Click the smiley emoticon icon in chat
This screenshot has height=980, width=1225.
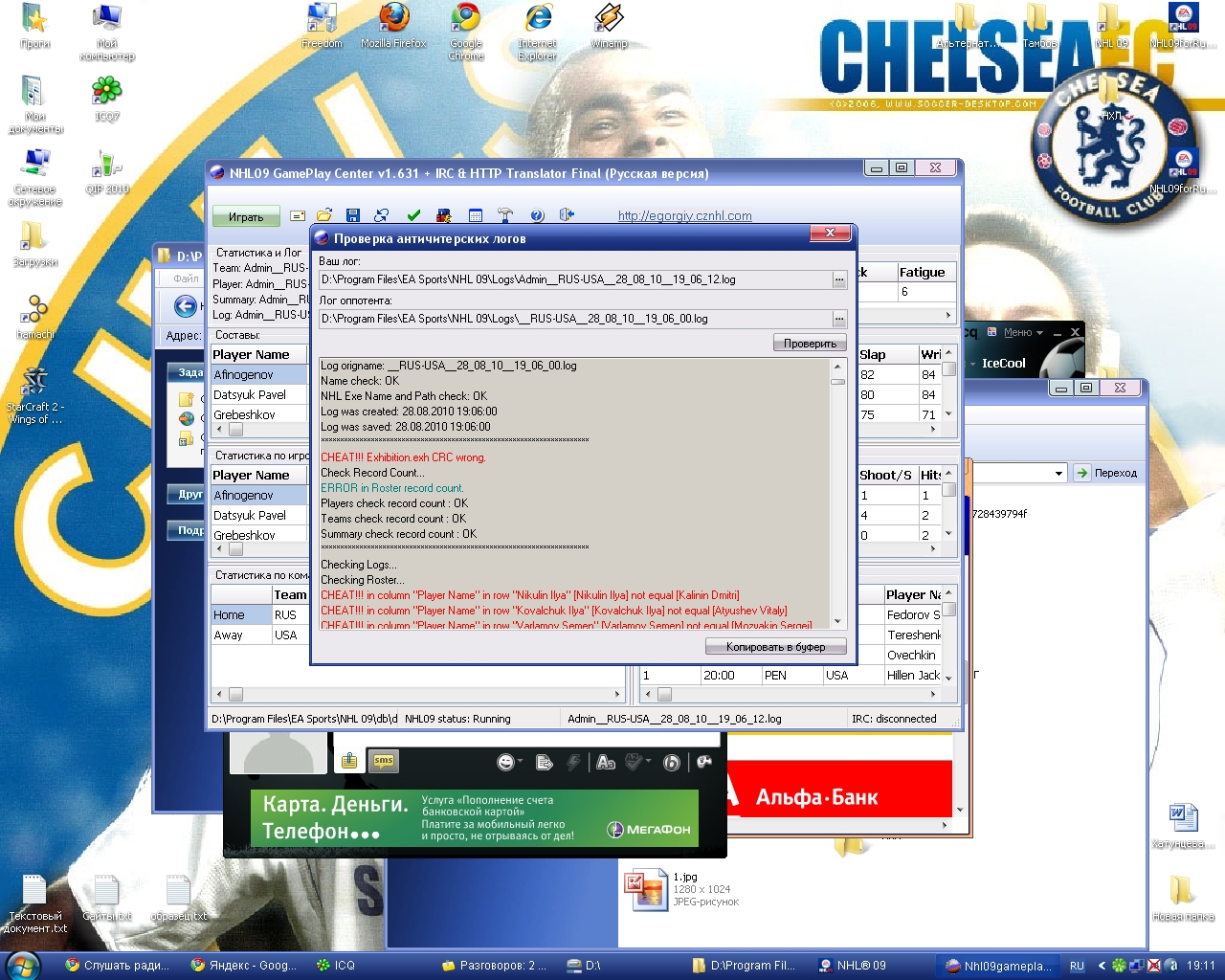(x=506, y=762)
